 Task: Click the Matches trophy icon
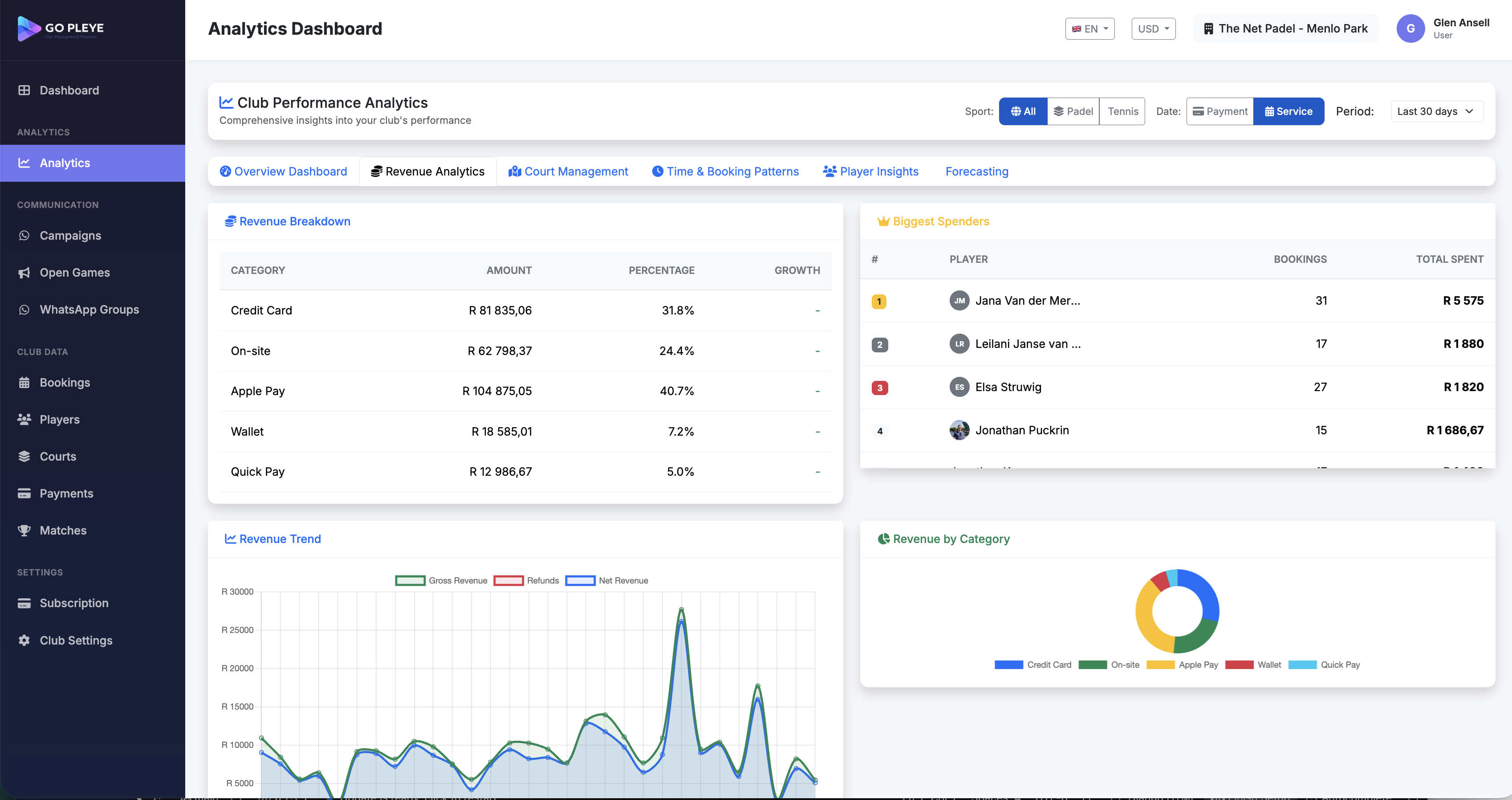tap(24, 530)
